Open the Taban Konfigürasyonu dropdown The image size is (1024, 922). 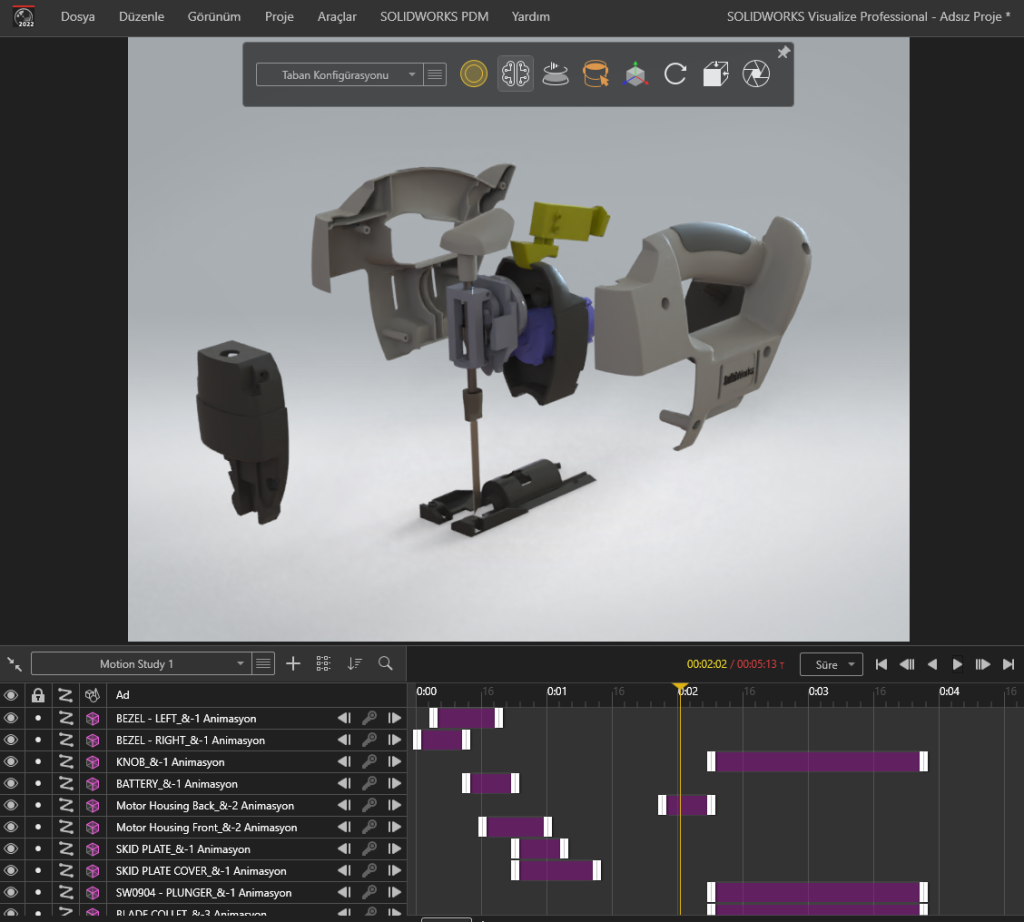[x=338, y=75]
